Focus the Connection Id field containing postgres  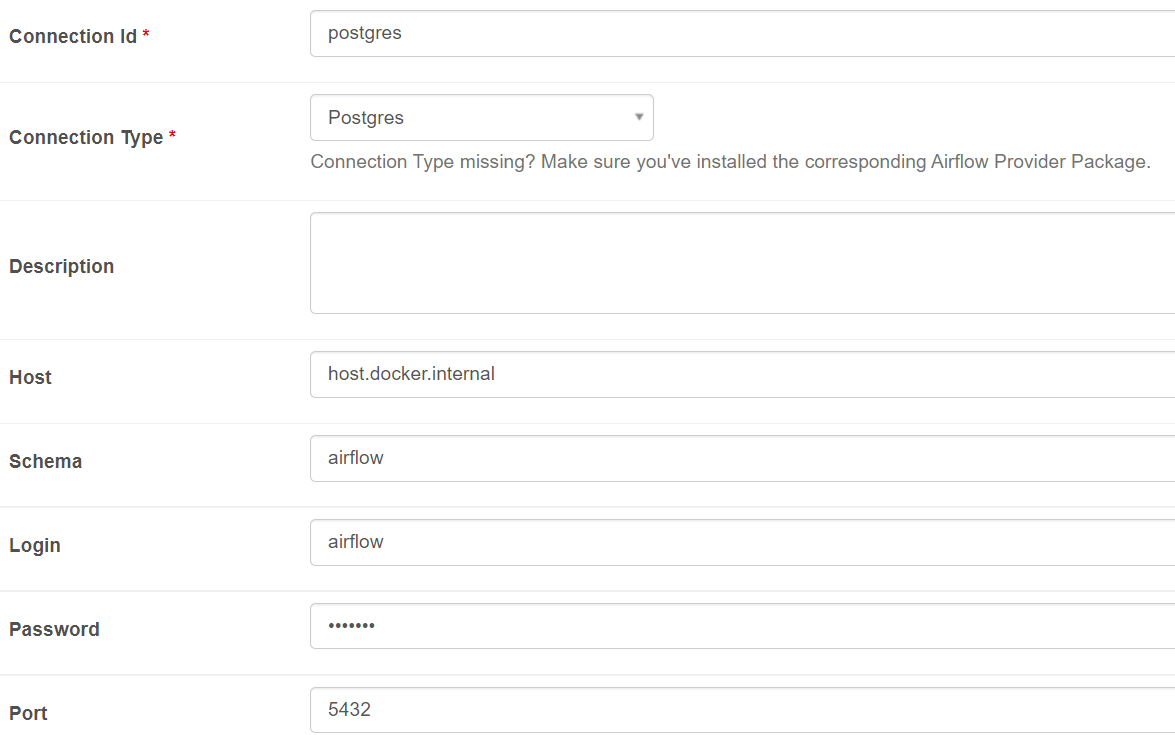click(743, 34)
